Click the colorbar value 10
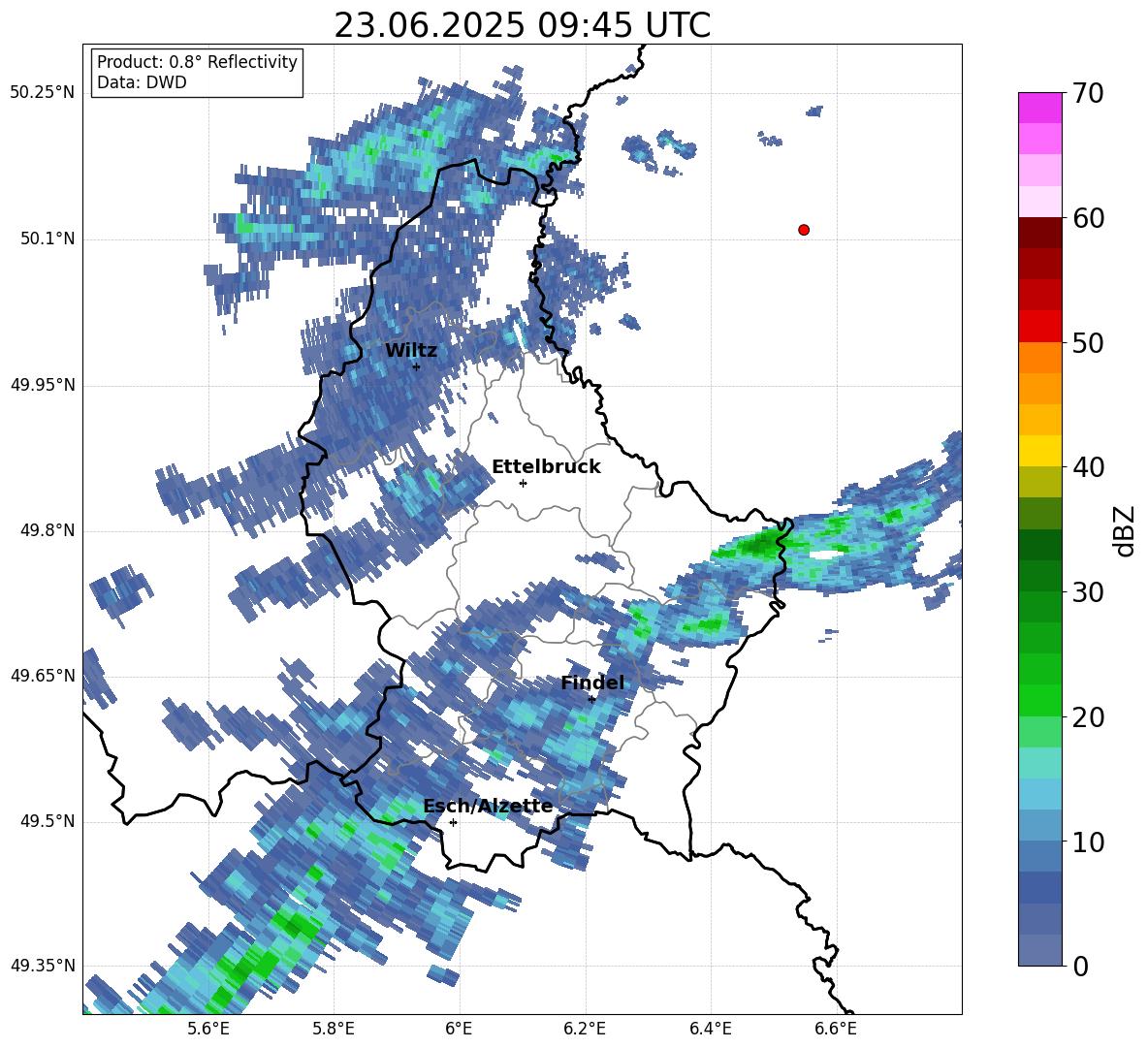Viewport: 1148px width, 1048px height. [1089, 842]
